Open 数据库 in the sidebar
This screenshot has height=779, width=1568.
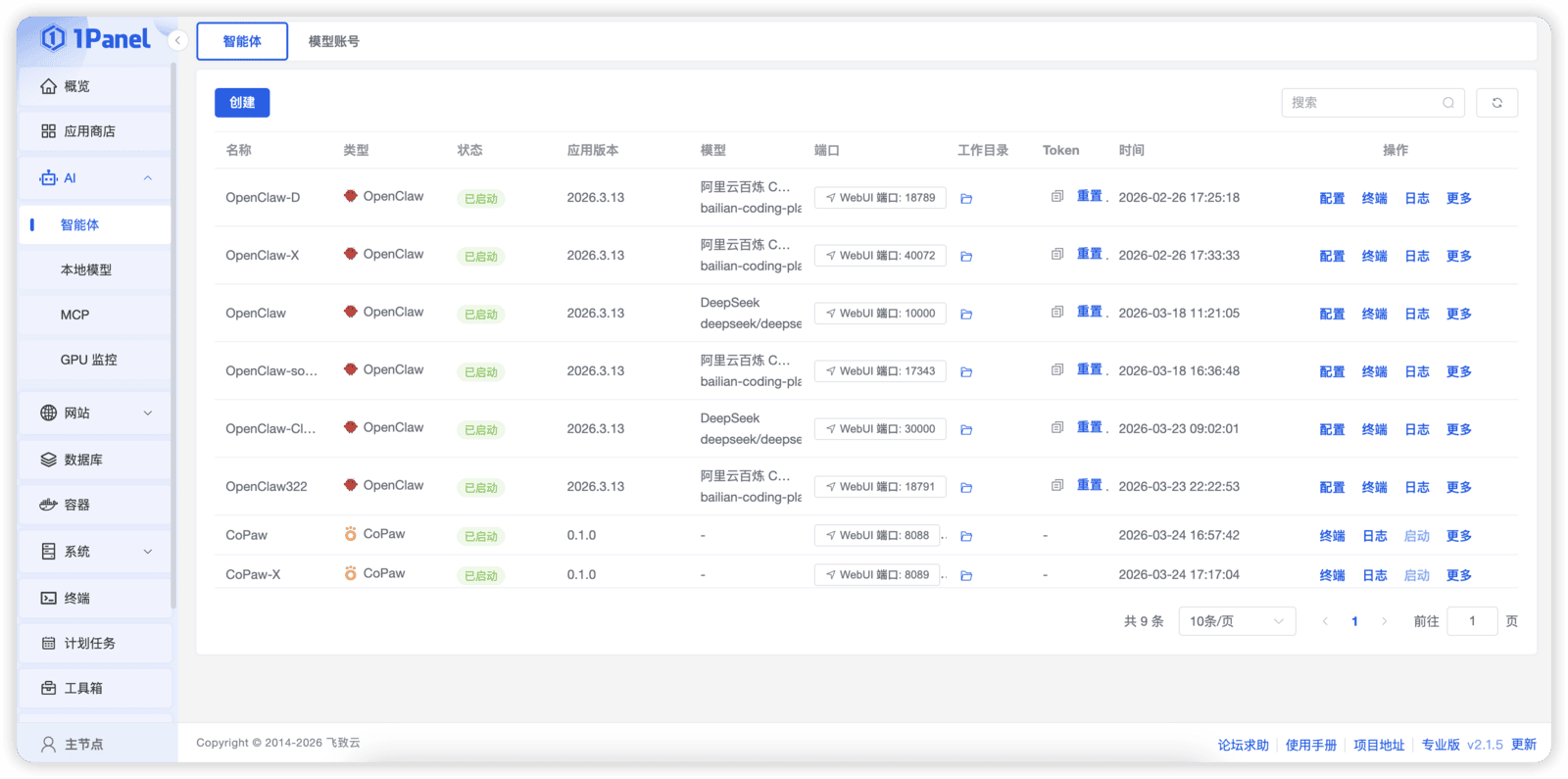(x=95, y=460)
